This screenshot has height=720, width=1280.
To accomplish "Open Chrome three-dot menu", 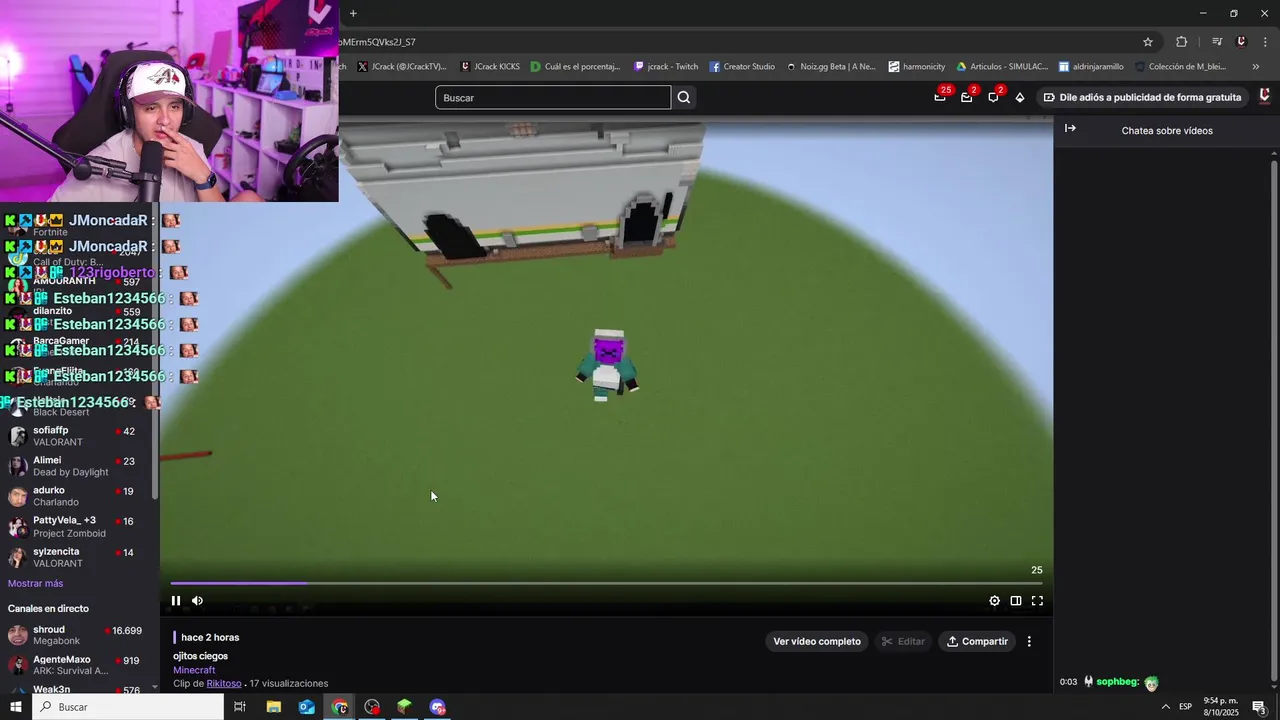I will (1264, 42).
